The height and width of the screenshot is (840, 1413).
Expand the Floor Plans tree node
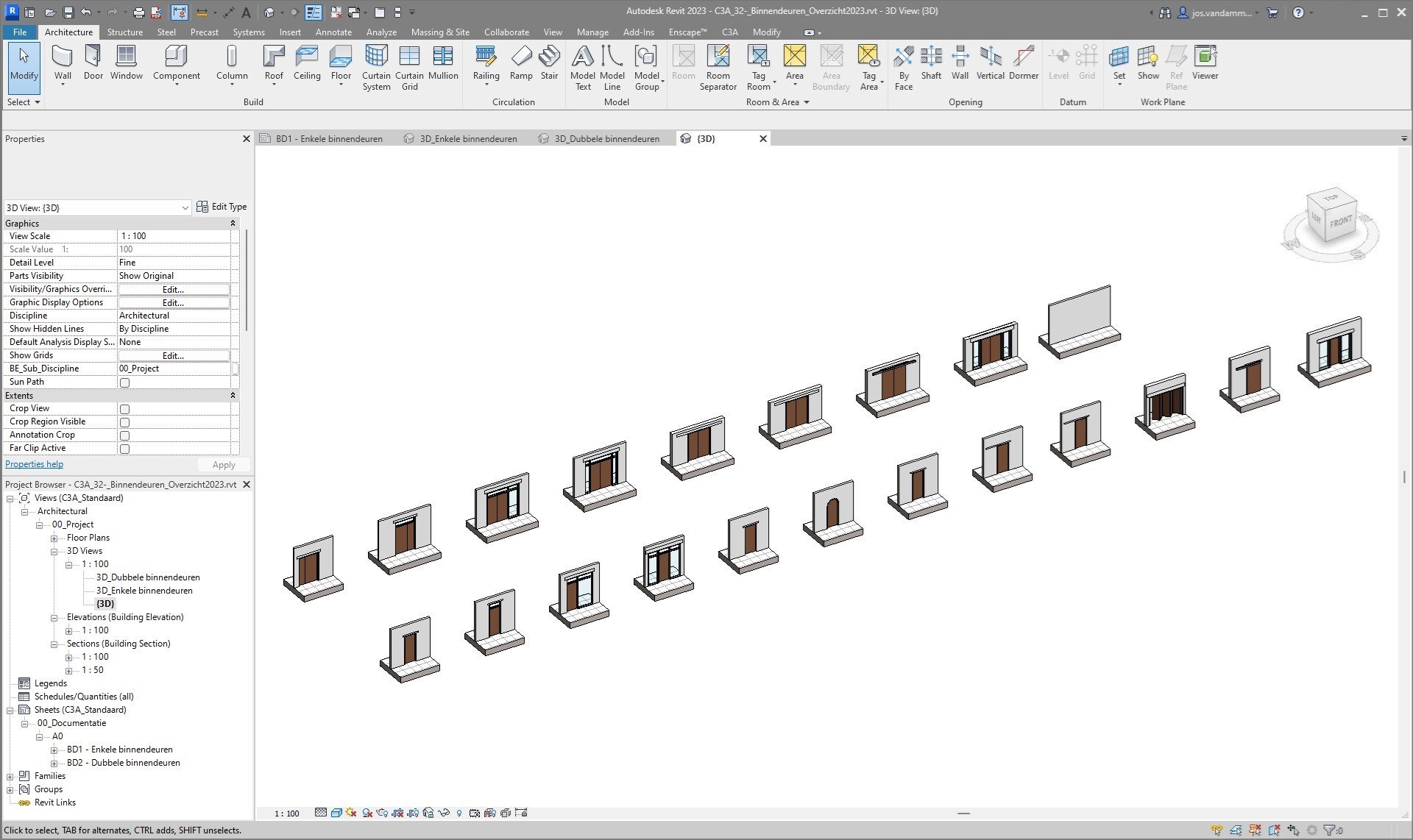[54, 538]
